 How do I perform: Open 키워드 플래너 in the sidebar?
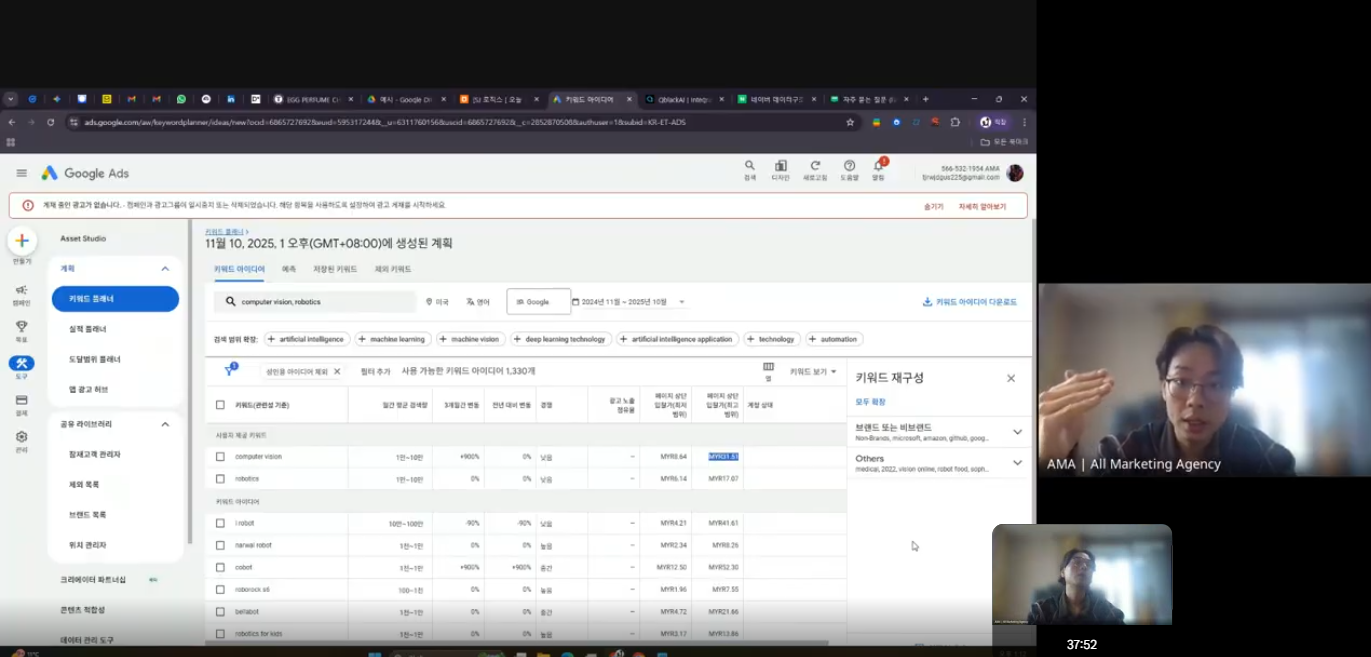[x=115, y=299]
